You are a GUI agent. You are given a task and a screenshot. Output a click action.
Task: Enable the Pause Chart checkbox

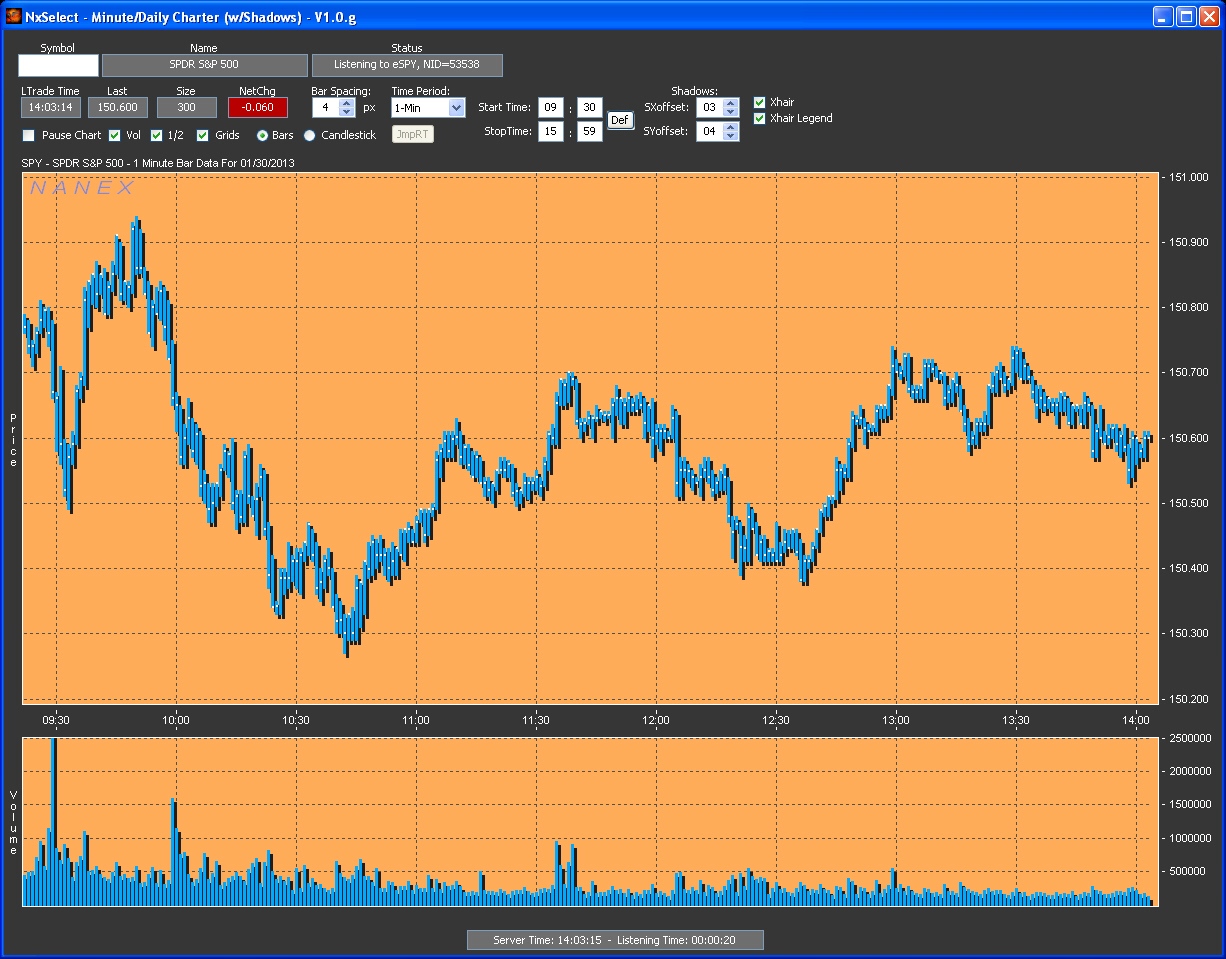29,135
